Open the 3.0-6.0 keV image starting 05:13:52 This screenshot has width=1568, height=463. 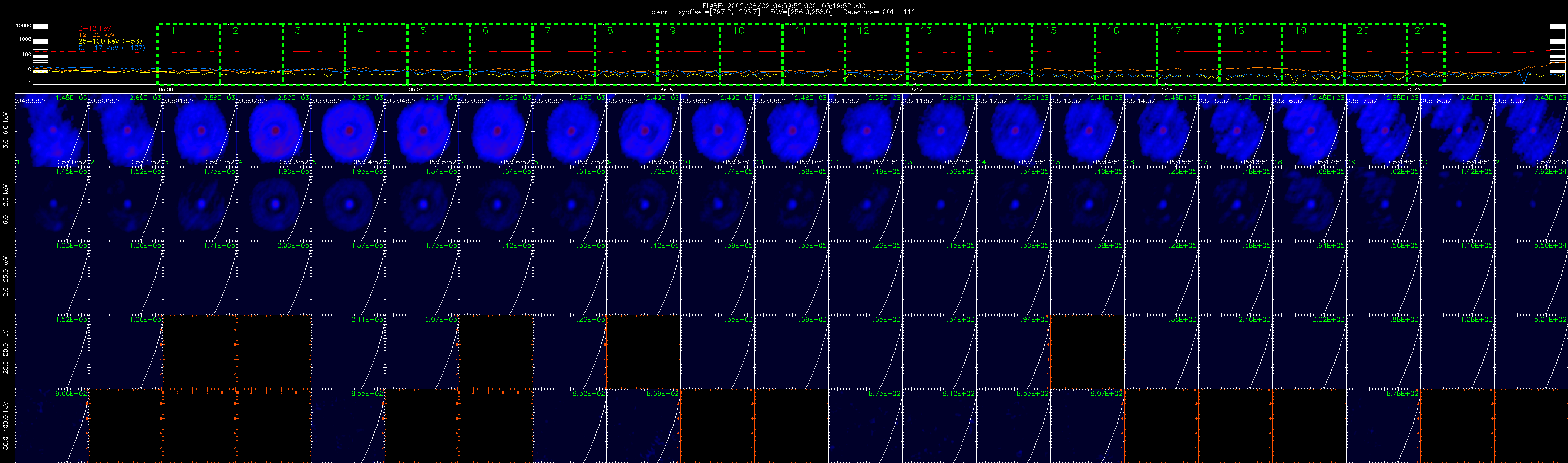coord(1087,130)
